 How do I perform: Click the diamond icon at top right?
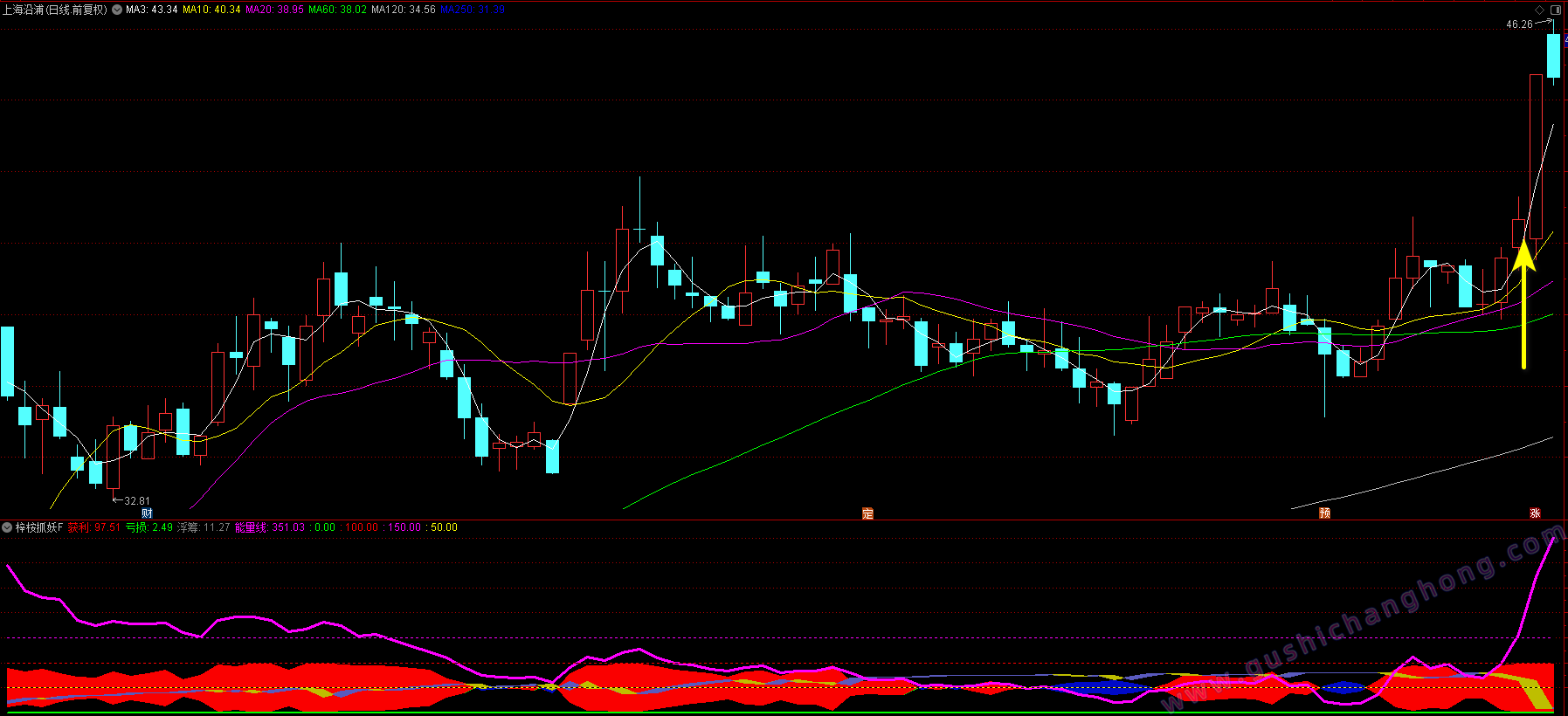(1539, 10)
